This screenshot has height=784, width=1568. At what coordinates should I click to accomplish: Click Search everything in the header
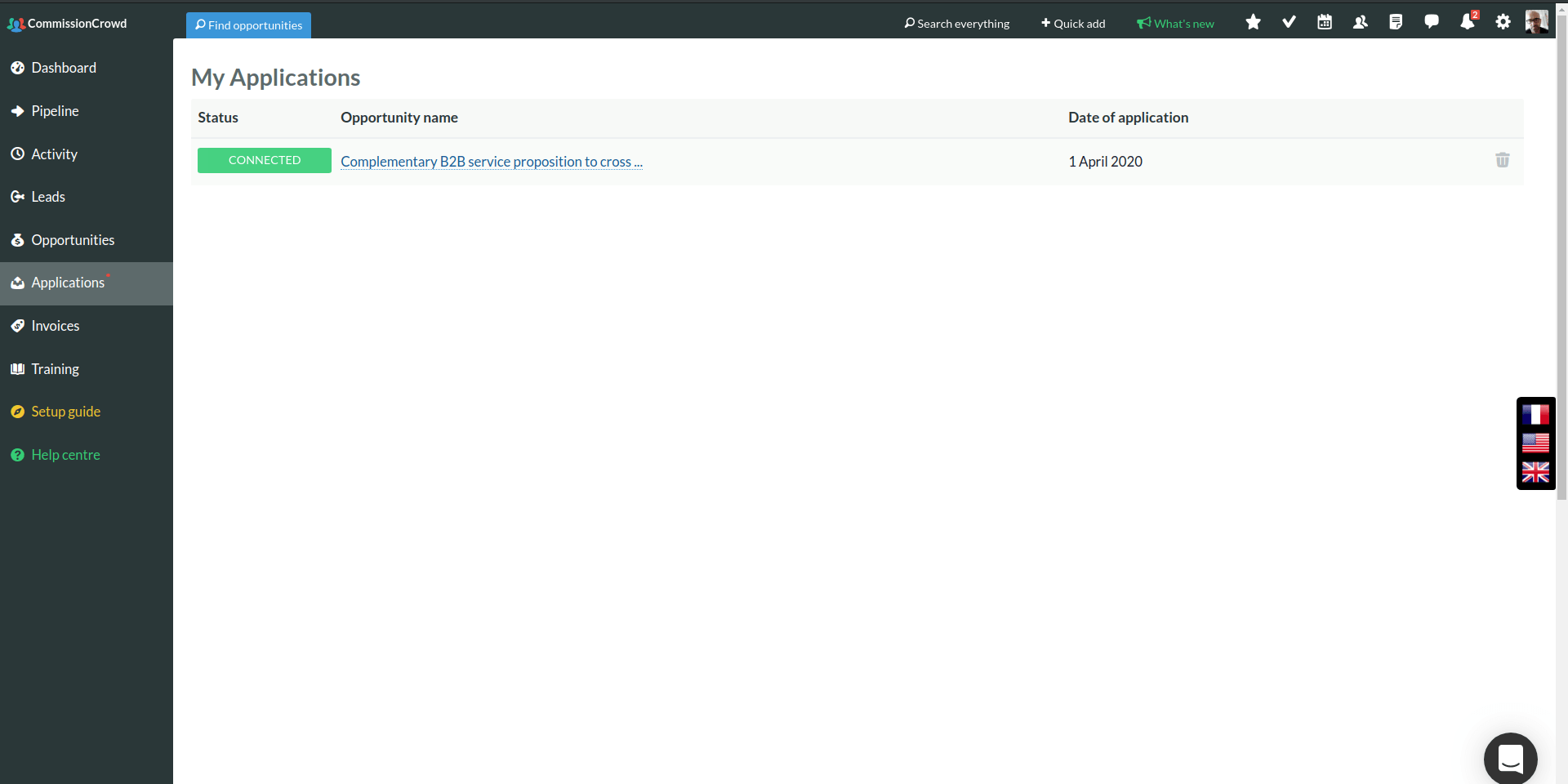point(956,24)
